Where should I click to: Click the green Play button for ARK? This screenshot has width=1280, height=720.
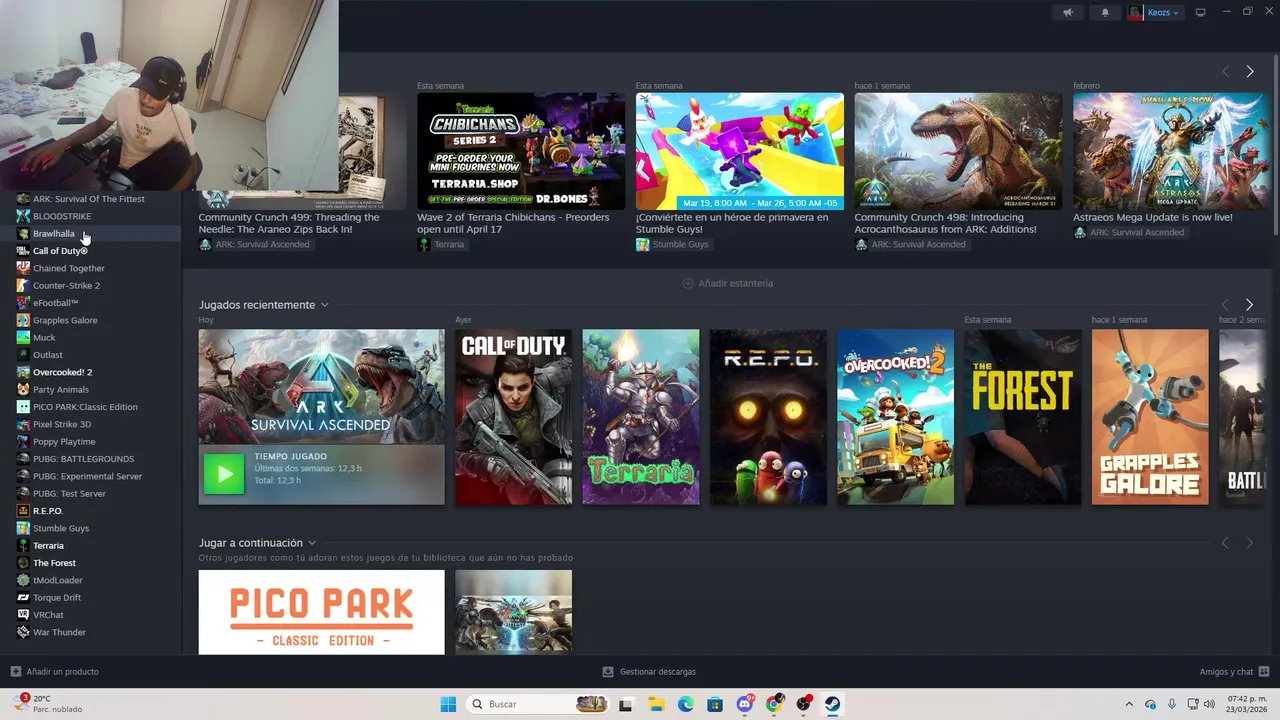pos(224,474)
